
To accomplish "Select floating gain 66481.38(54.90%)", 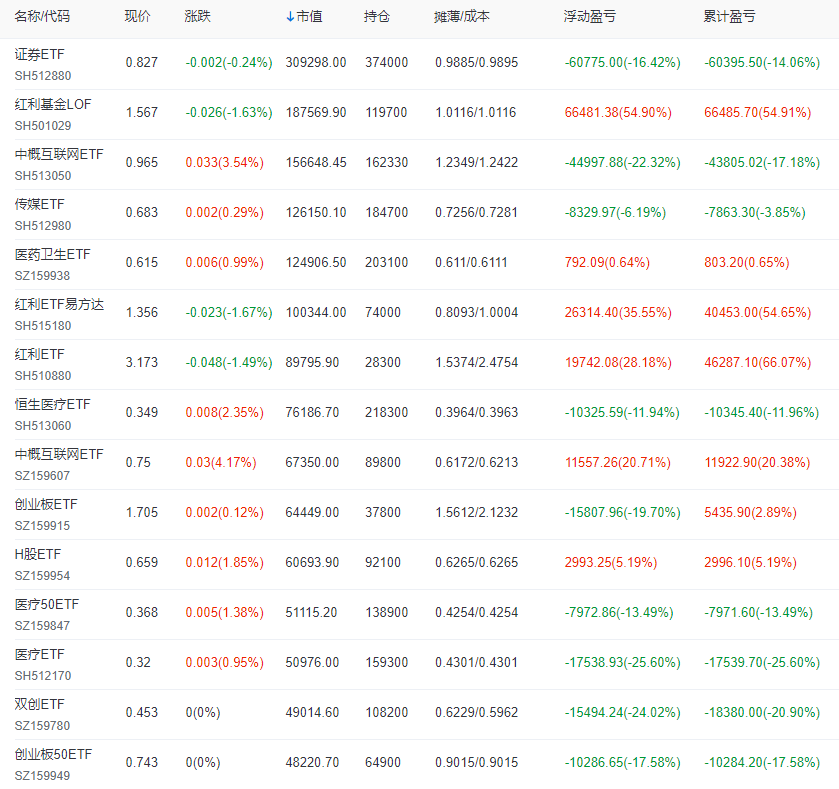I will 618,113.
